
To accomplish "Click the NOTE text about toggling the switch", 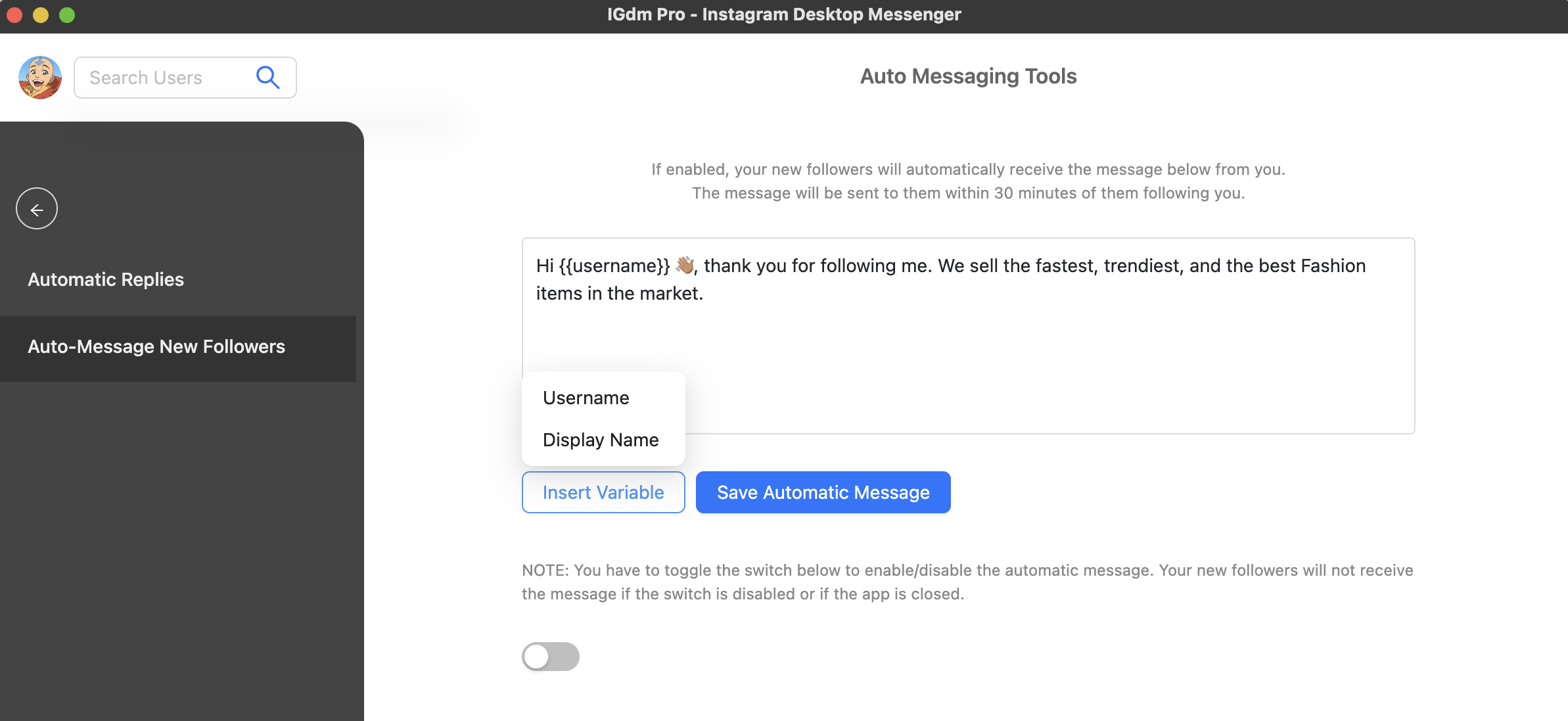I will click(x=966, y=582).
